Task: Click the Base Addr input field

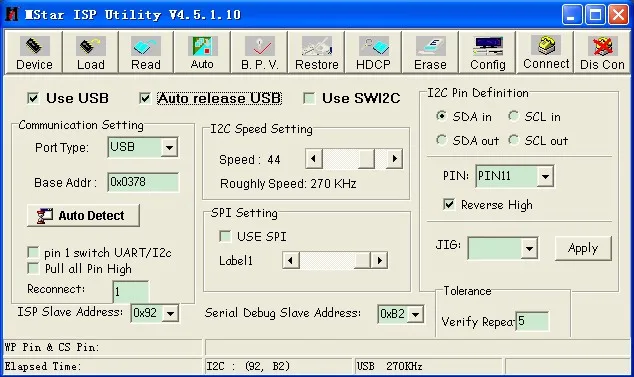Action: coord(143,182)
